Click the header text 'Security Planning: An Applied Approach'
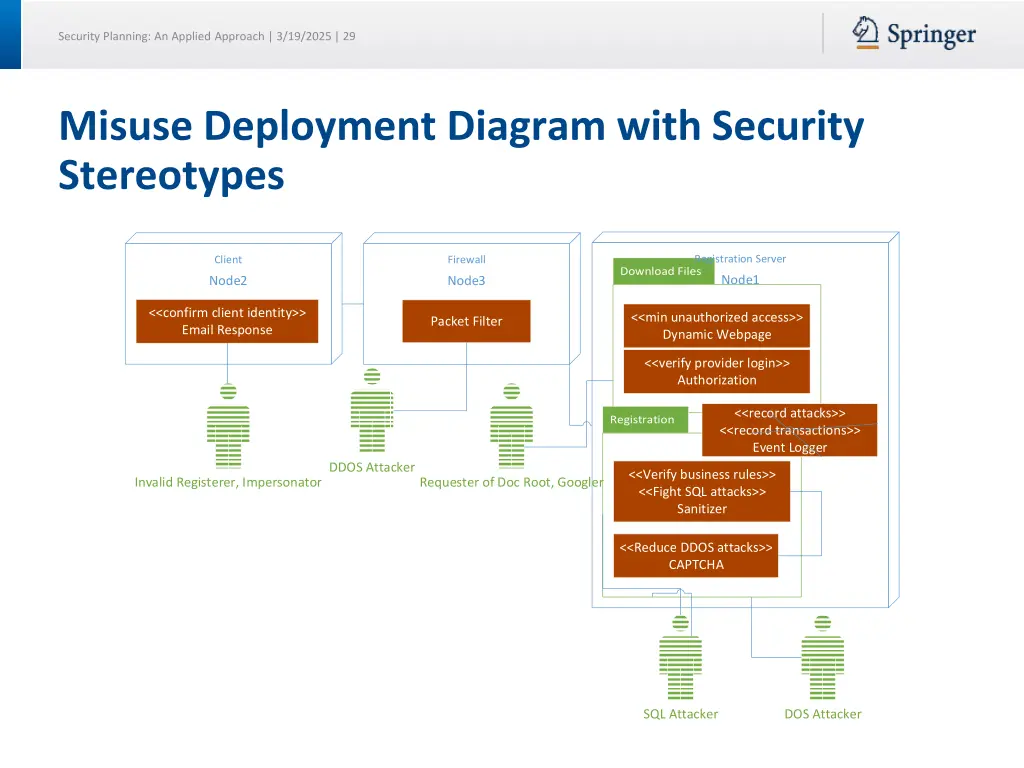The width and height of the screenshot is (1024, 768). click(161, 36)
